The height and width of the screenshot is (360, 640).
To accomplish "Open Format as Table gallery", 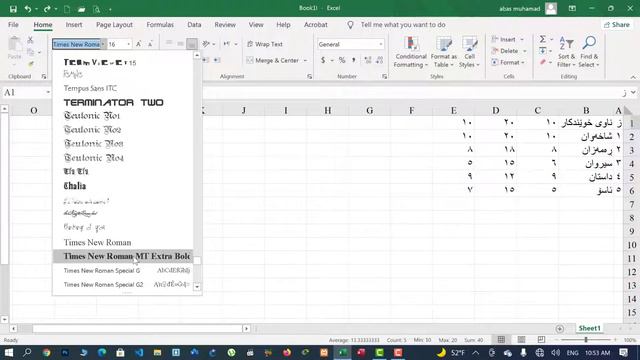I will pos(444,52).
